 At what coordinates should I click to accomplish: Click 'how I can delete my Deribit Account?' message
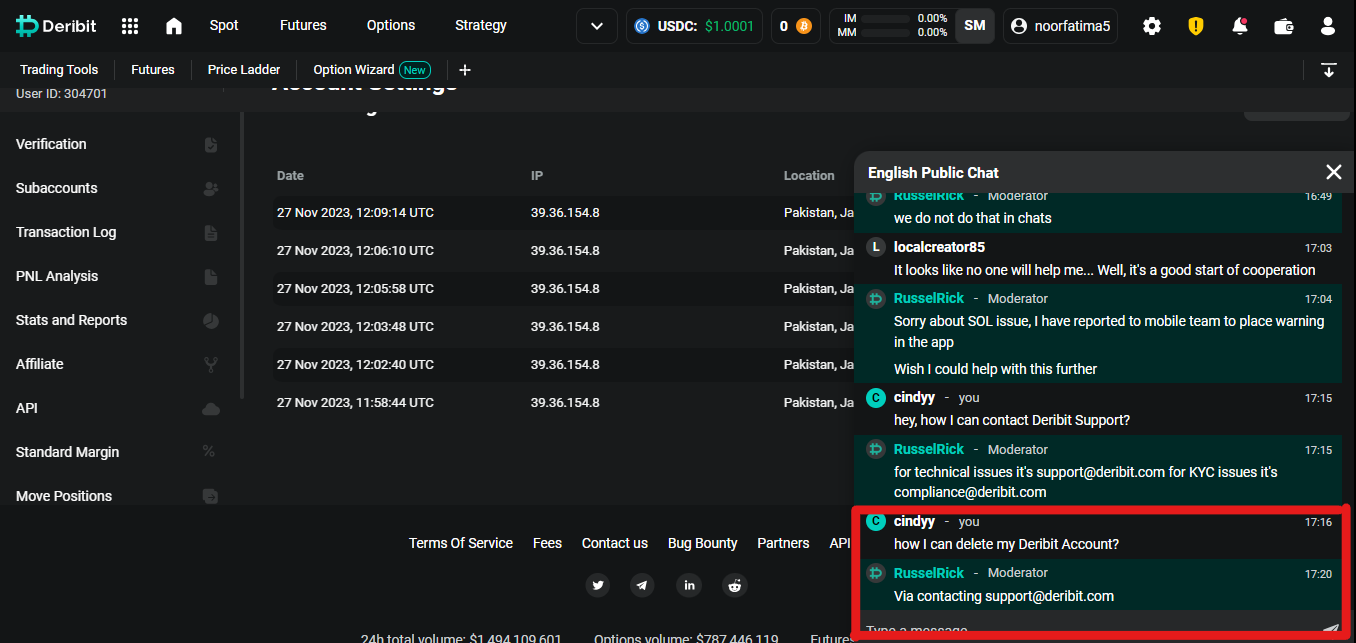1006,544
